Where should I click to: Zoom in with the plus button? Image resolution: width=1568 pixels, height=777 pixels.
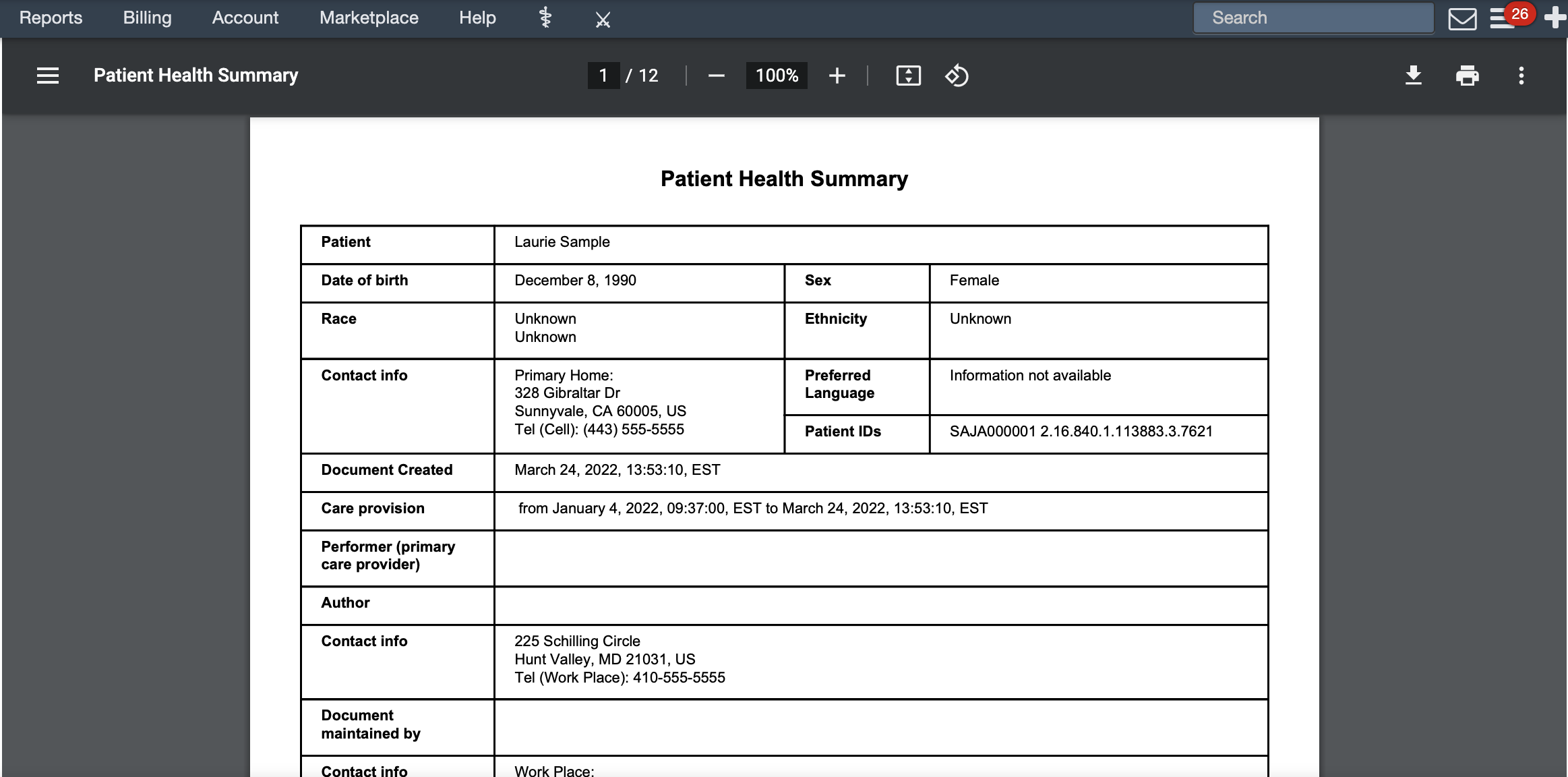(837, 76)
